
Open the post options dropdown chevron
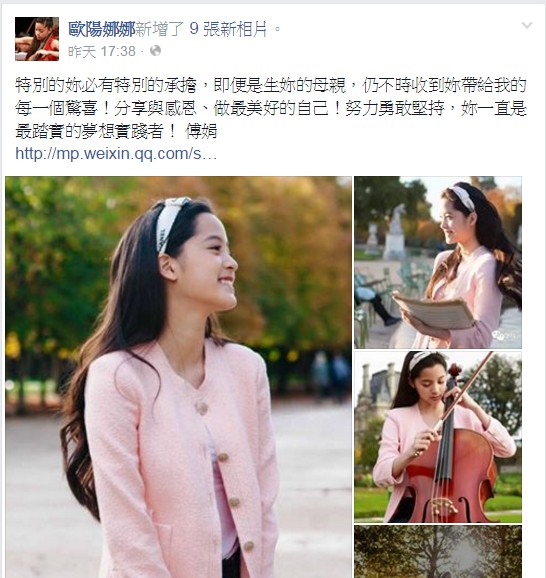[527, 25]
